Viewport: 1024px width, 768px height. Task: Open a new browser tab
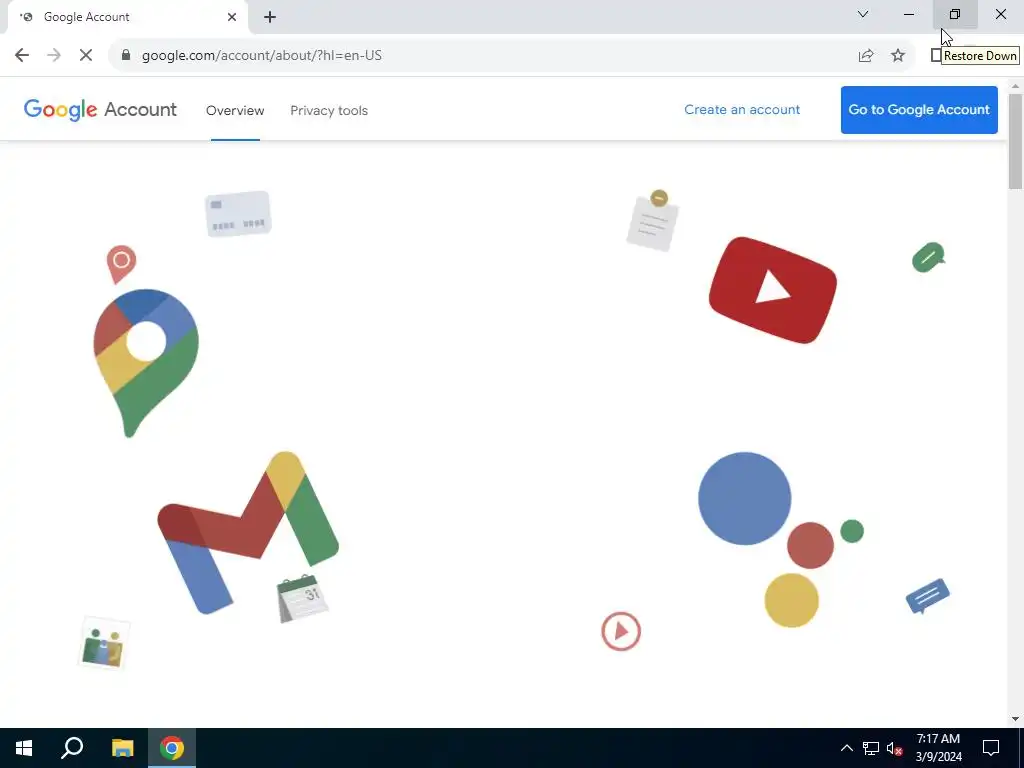(x=270, y=17)
